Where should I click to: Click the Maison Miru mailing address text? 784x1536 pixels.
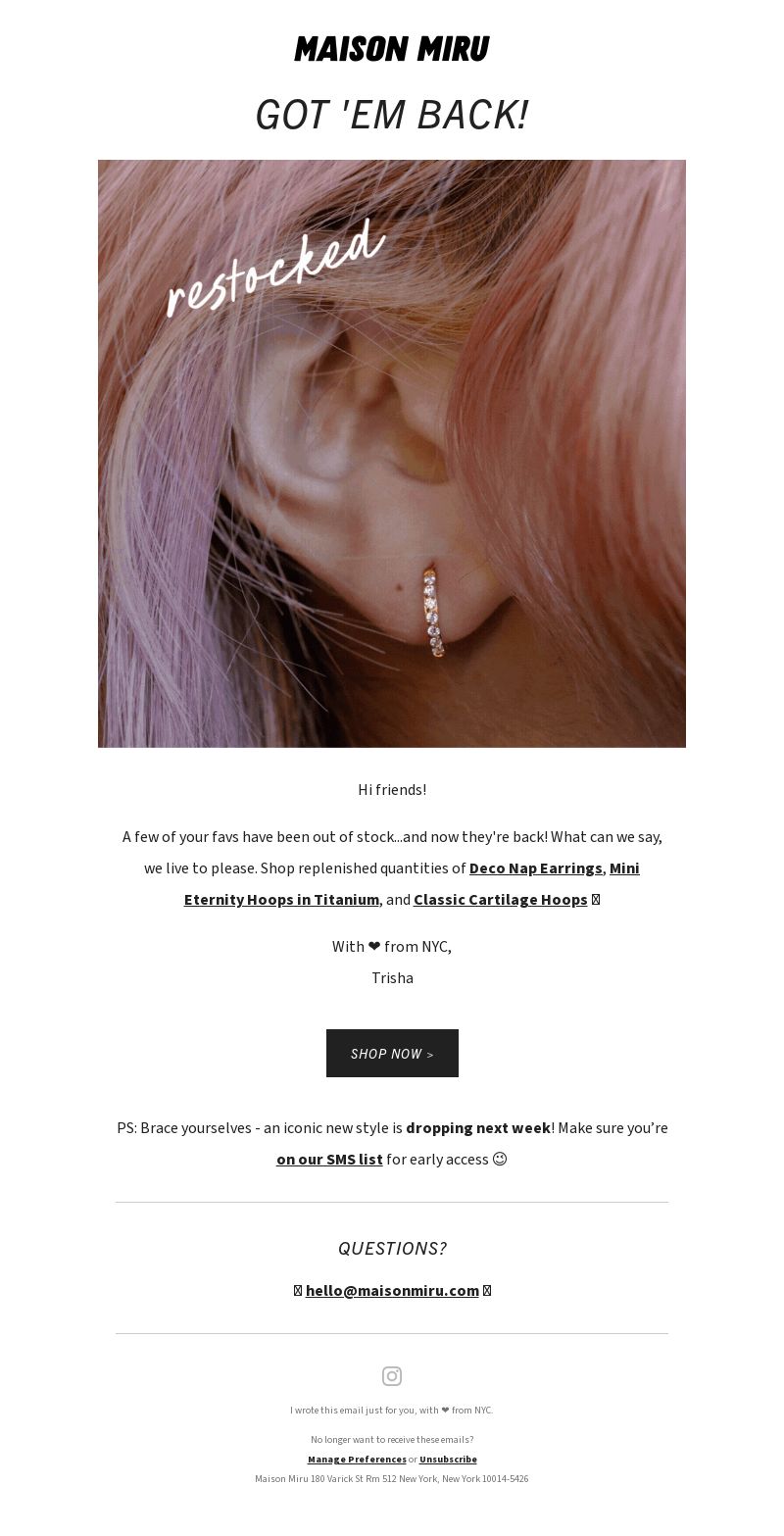point(392,1479)
